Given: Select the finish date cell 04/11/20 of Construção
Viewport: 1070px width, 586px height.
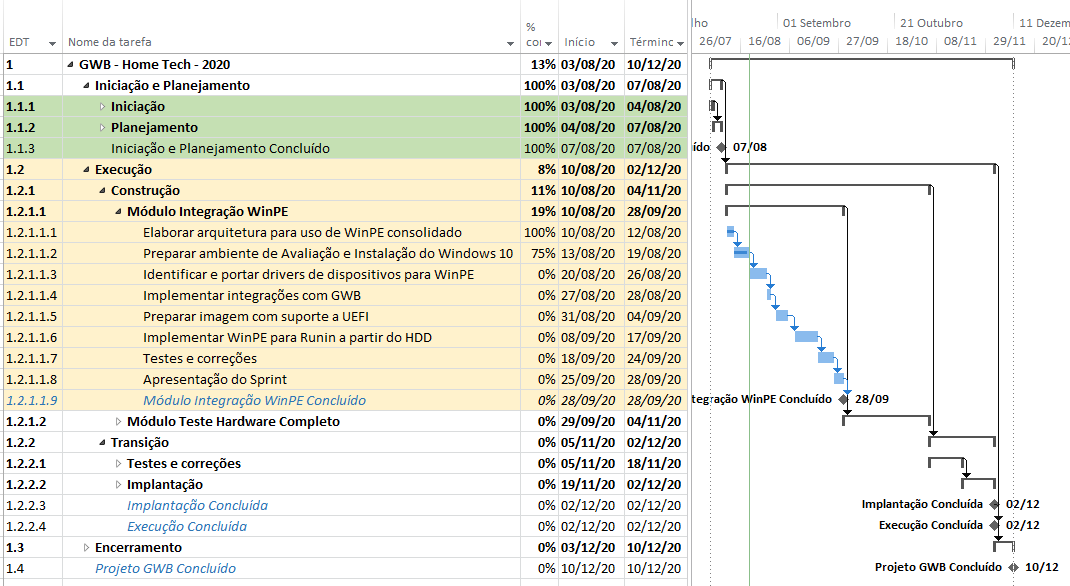Looking at the screenshot, I should [x=656, y=191].
